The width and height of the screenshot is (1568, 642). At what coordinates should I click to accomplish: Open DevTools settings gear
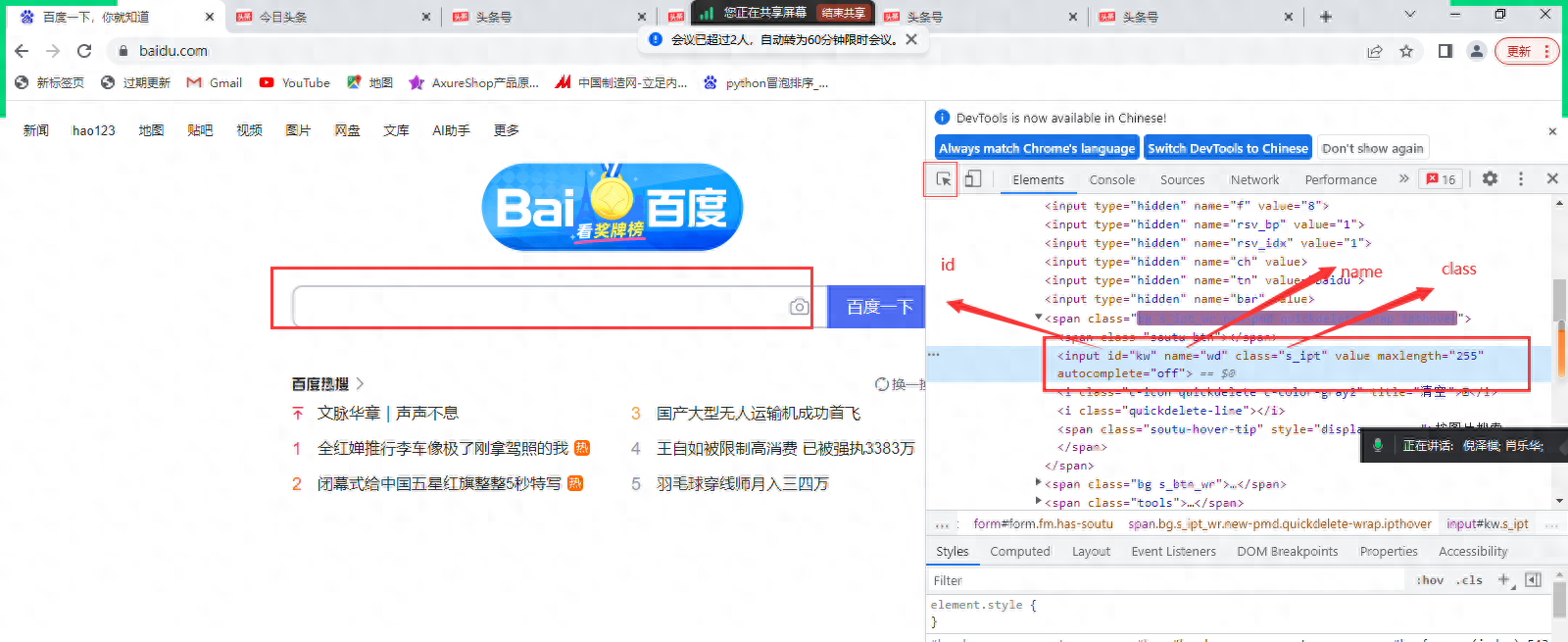(x=1490, y=178)
